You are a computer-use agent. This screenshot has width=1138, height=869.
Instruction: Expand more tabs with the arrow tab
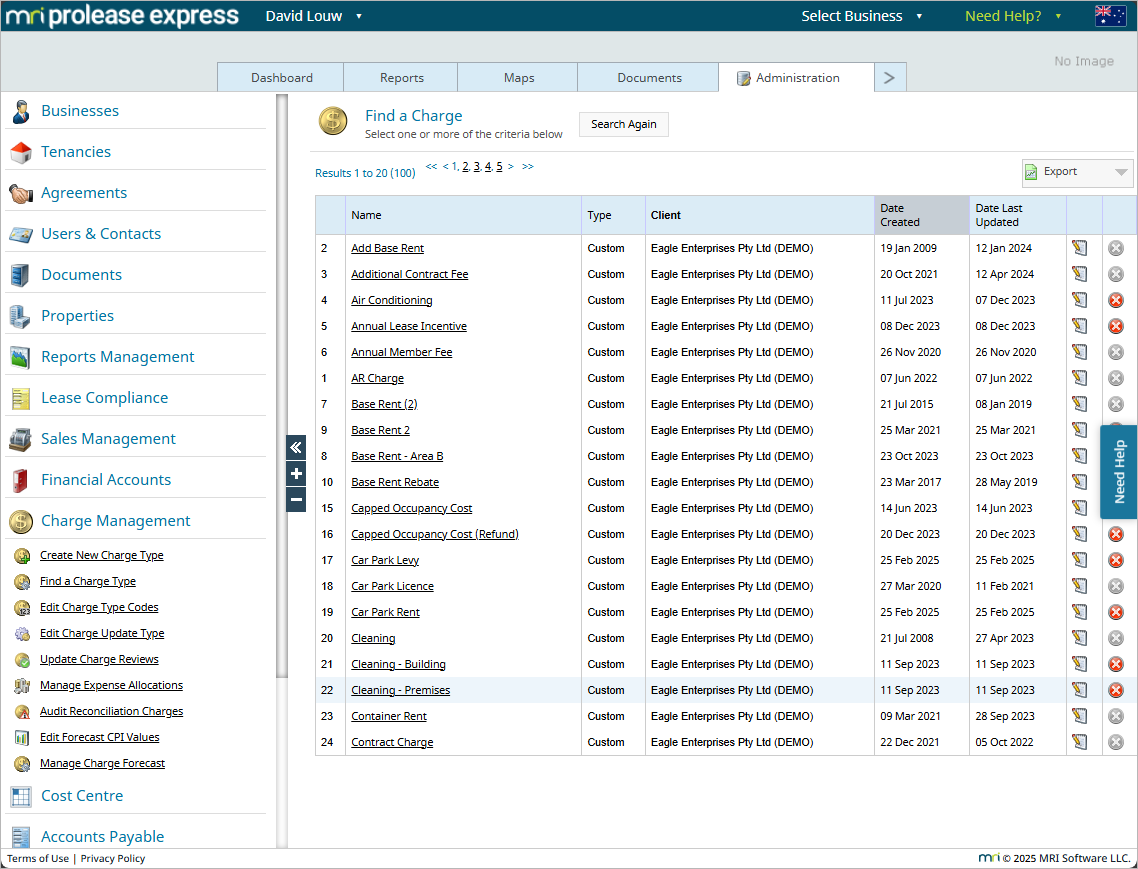[890, 78]
